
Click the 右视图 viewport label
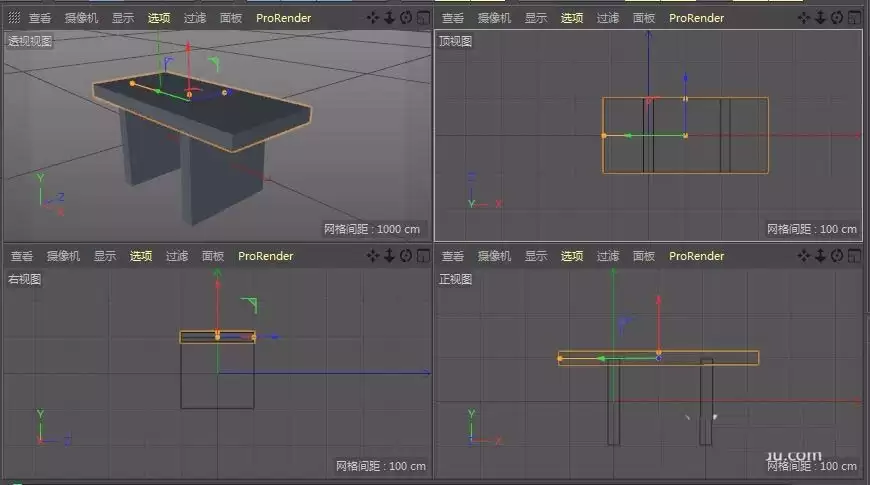tap(24, 279)
